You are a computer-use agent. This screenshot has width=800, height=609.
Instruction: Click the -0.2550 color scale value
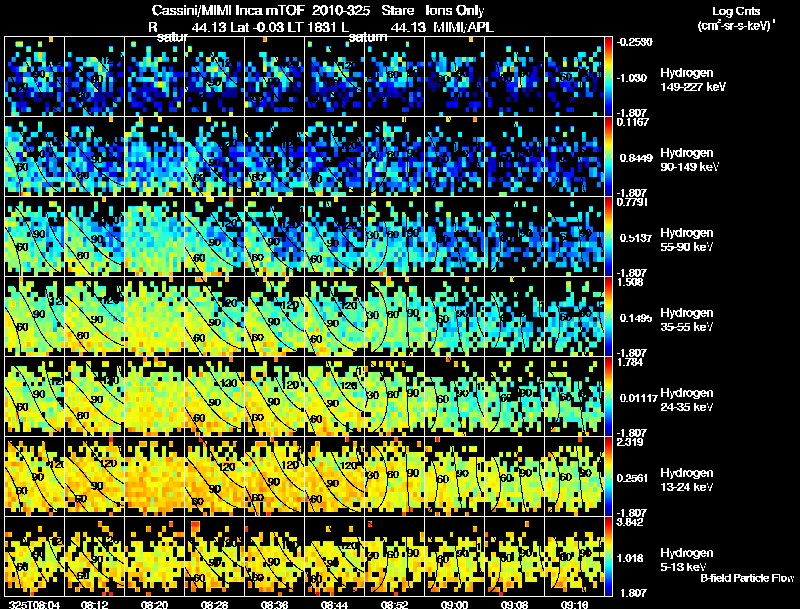click(634, 42)
